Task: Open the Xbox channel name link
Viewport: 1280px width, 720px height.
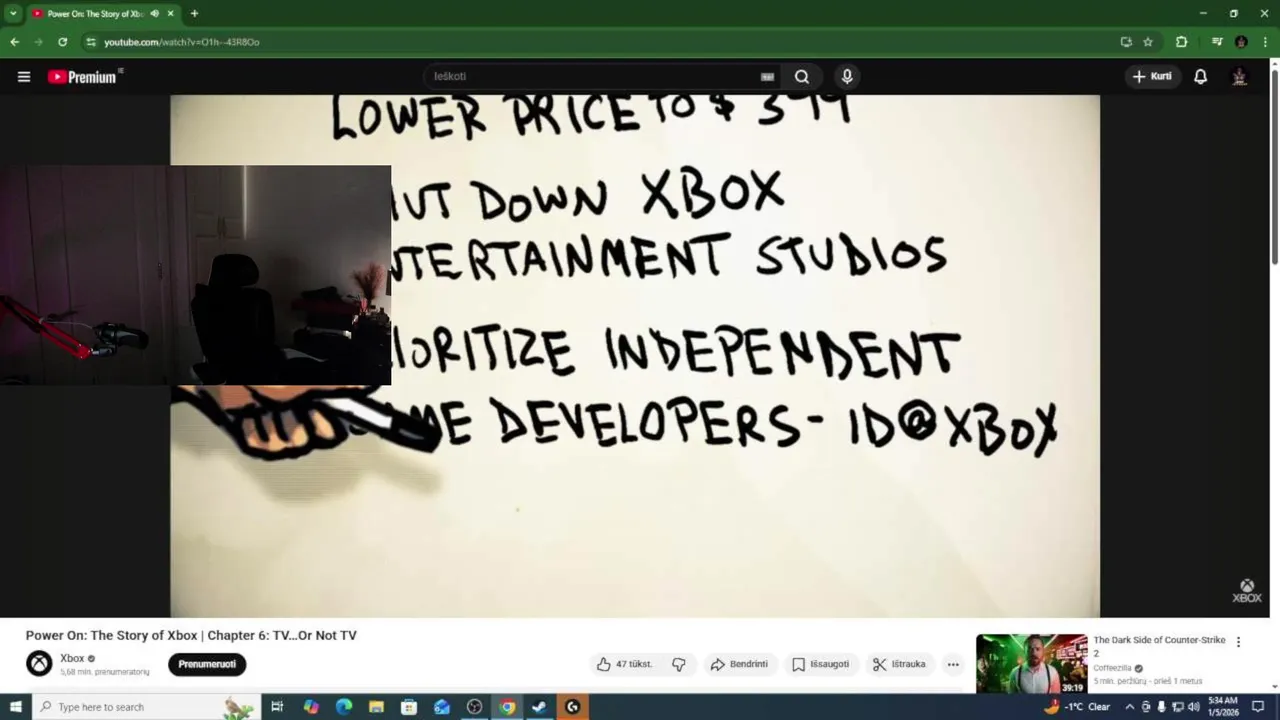Action: (x=72, y=658)
